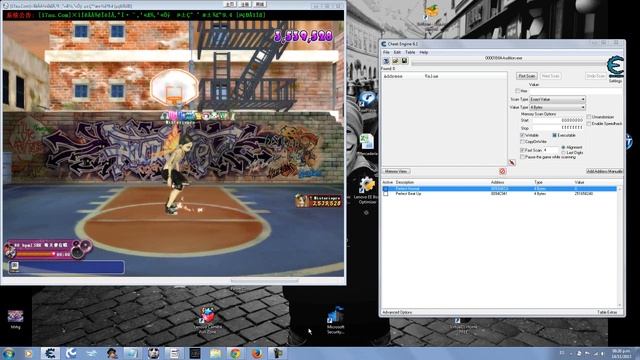Select the Last Digits radio button
Image resolution: width=640 pixels, height=360 pixels.
[x=563, y=153]
